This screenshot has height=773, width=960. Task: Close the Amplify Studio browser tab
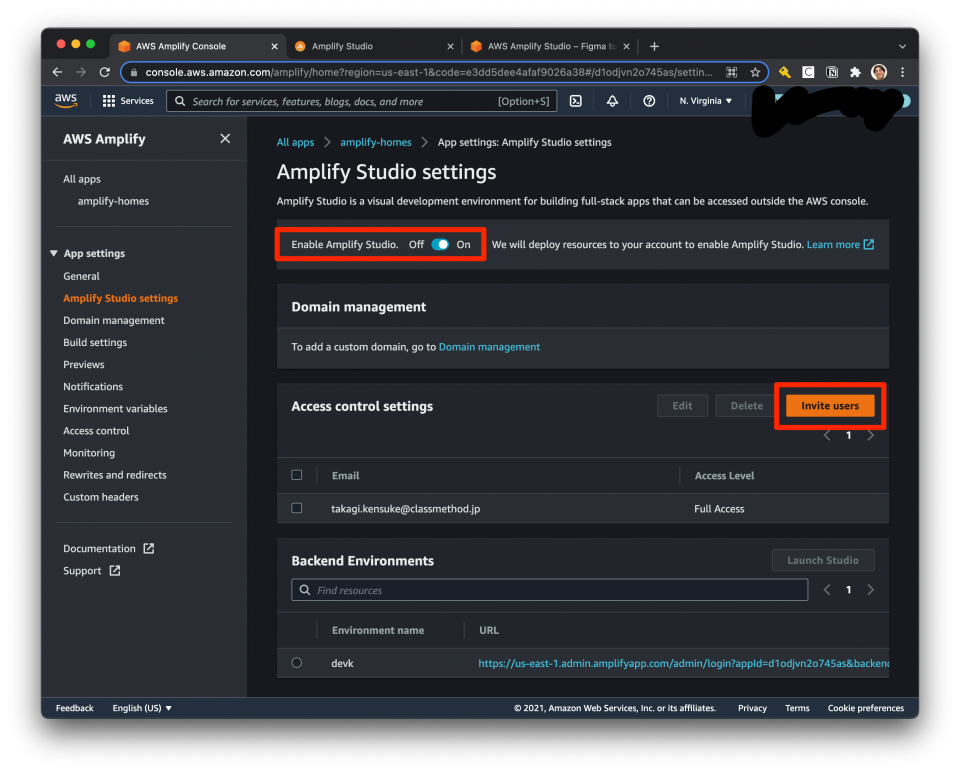pos(450,47)
